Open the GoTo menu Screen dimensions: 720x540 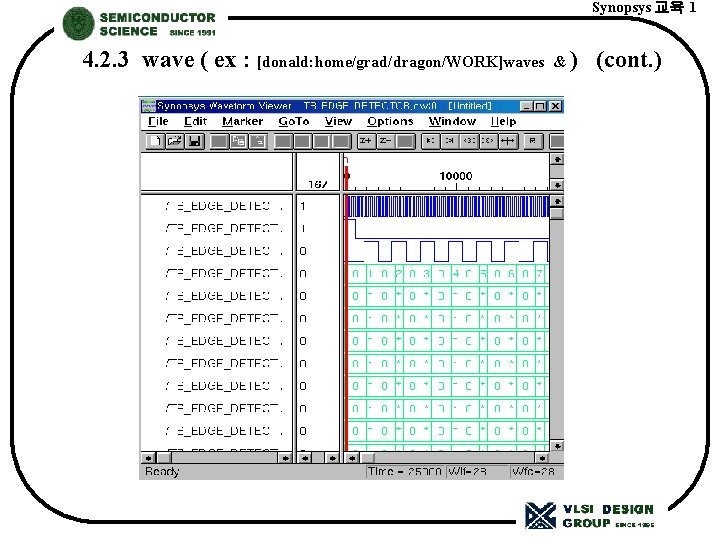point(294,121)
